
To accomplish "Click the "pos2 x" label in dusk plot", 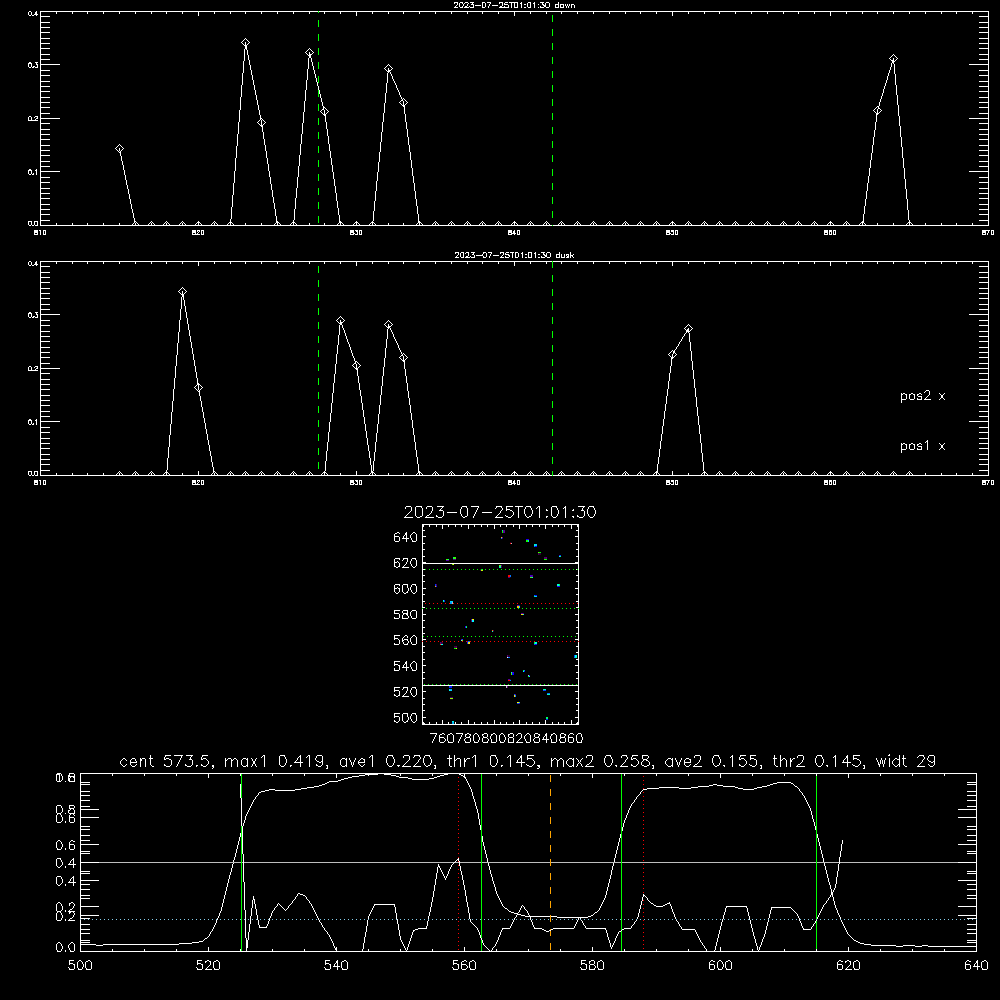I will point(922,396).
